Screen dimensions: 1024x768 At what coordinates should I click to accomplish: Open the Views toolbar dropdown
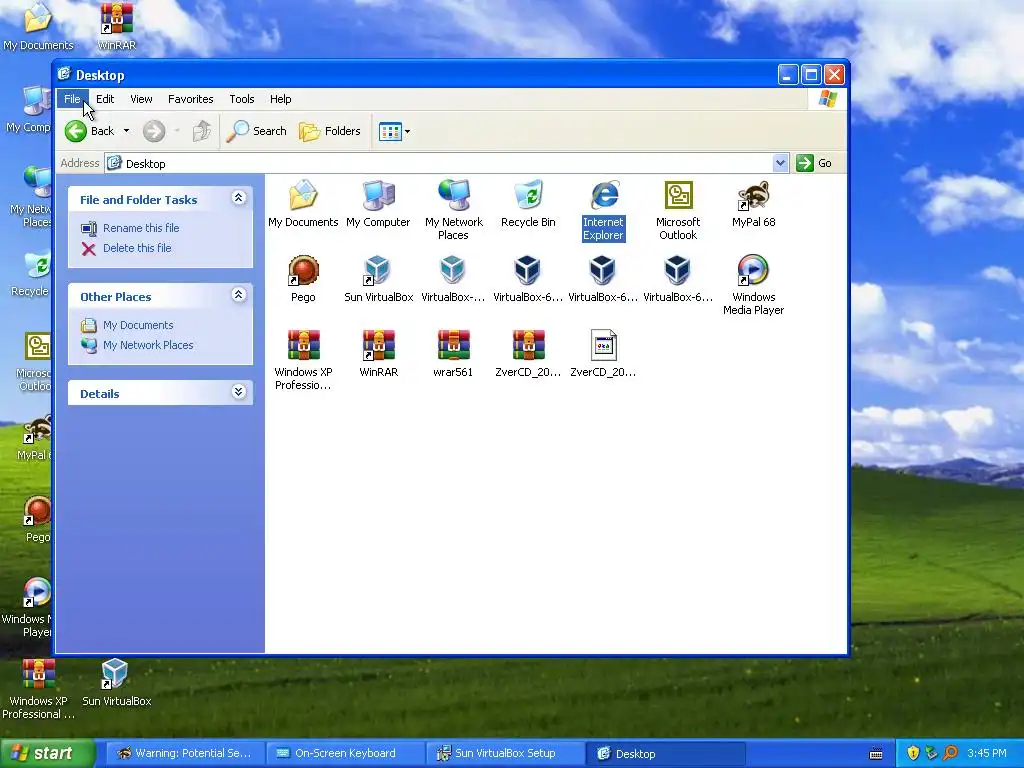[x=394, y=131]
